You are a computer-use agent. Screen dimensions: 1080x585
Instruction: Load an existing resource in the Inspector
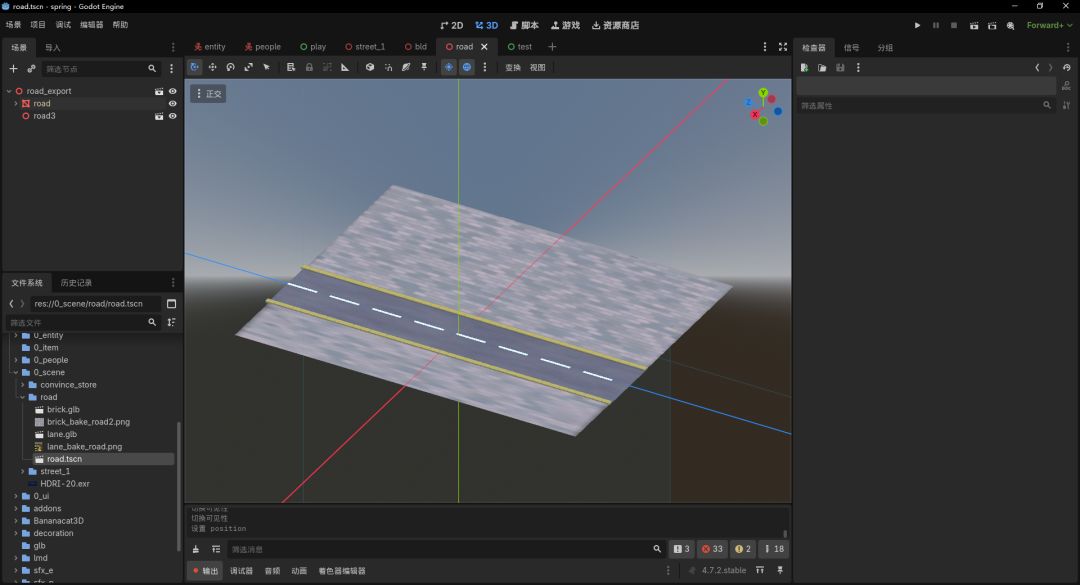pos(822,68)
